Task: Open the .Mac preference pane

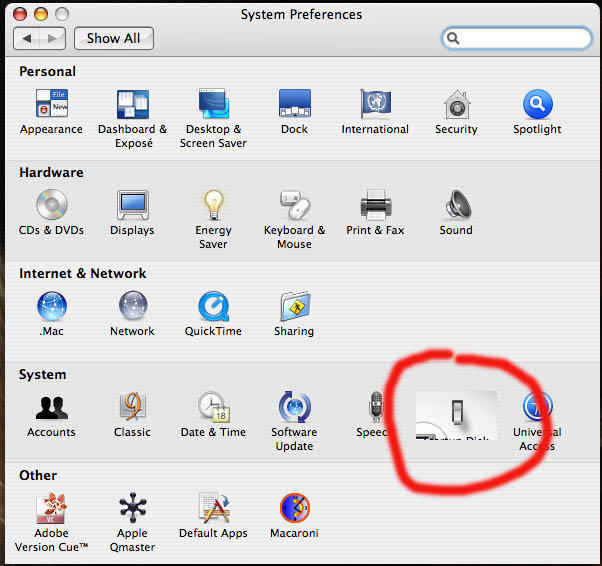Action: coord(52,306)
